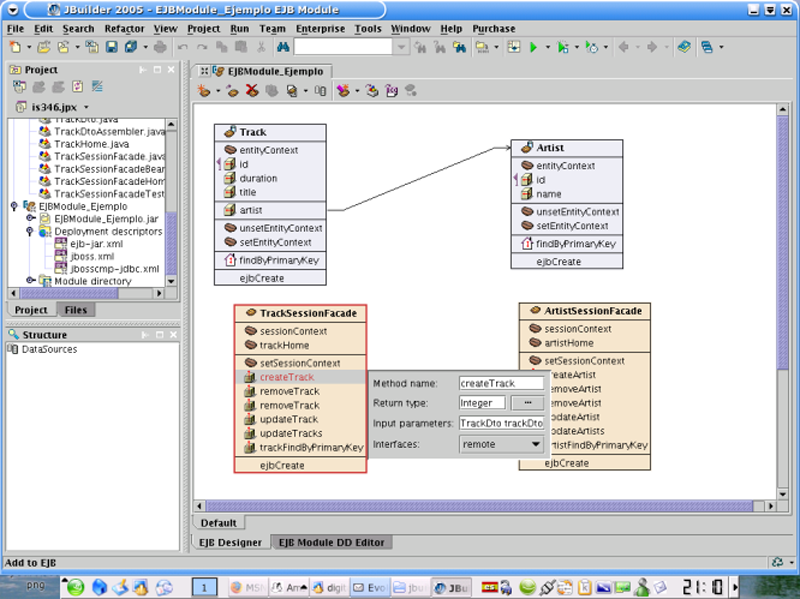Switch to the Files tab

(x=75, y=310)
